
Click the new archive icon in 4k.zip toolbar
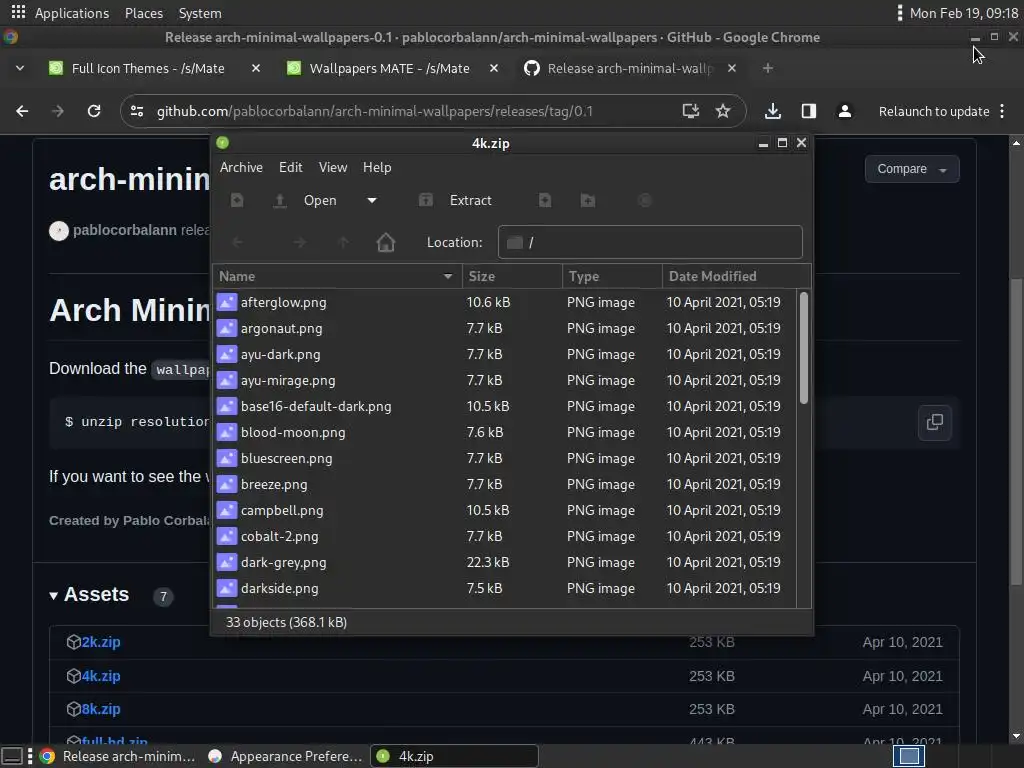237,200
